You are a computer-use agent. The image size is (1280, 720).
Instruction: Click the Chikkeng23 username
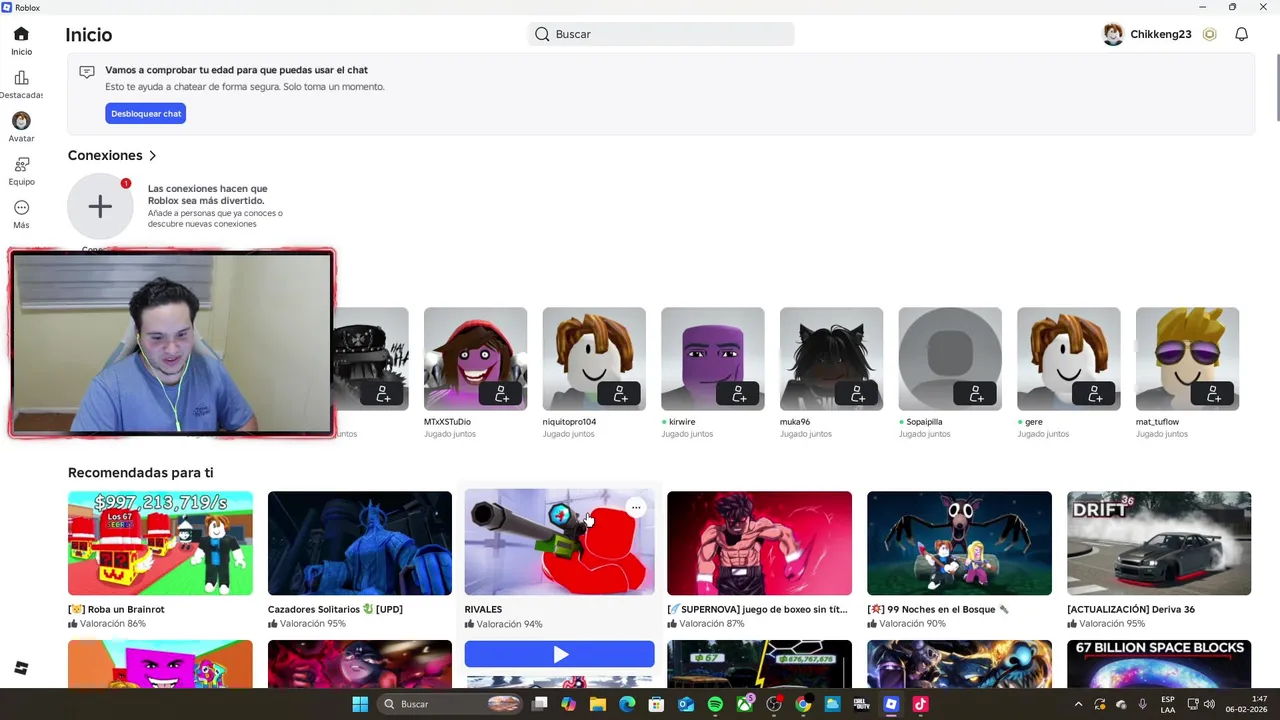click(x=1161, y=34)
